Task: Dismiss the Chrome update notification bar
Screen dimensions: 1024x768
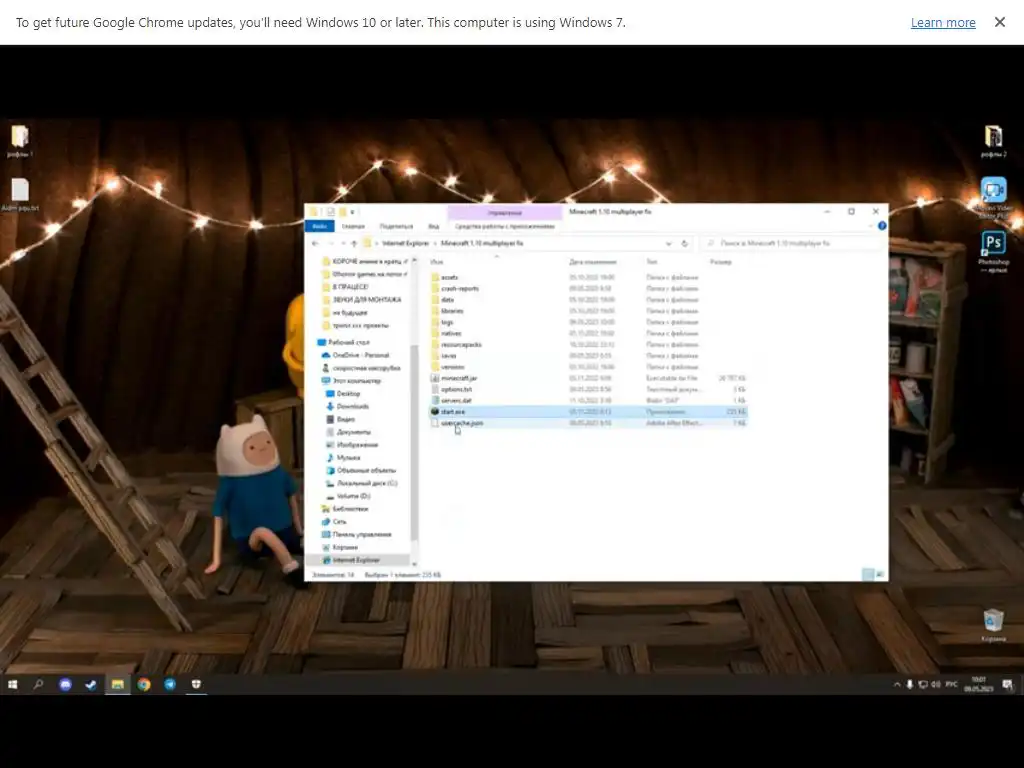Action: (999, 22)
